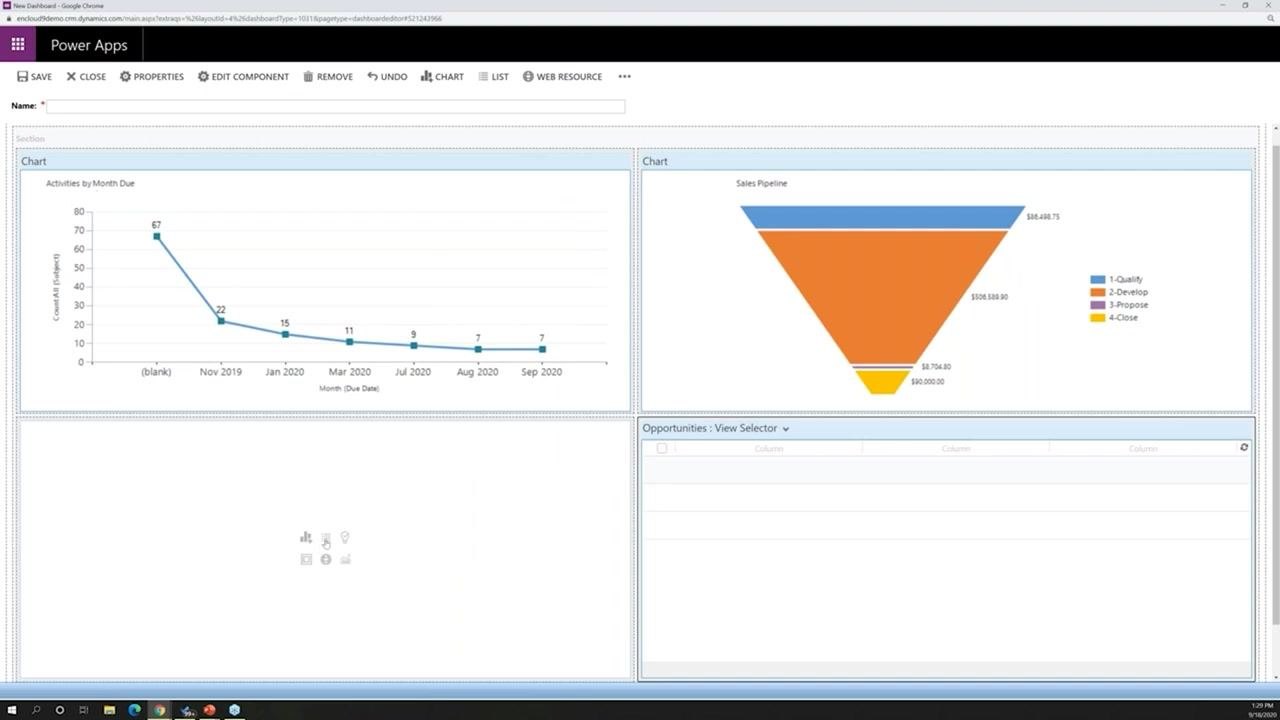
Task: Click the orange Develop funnel segment
Action: tap(883, 295)
